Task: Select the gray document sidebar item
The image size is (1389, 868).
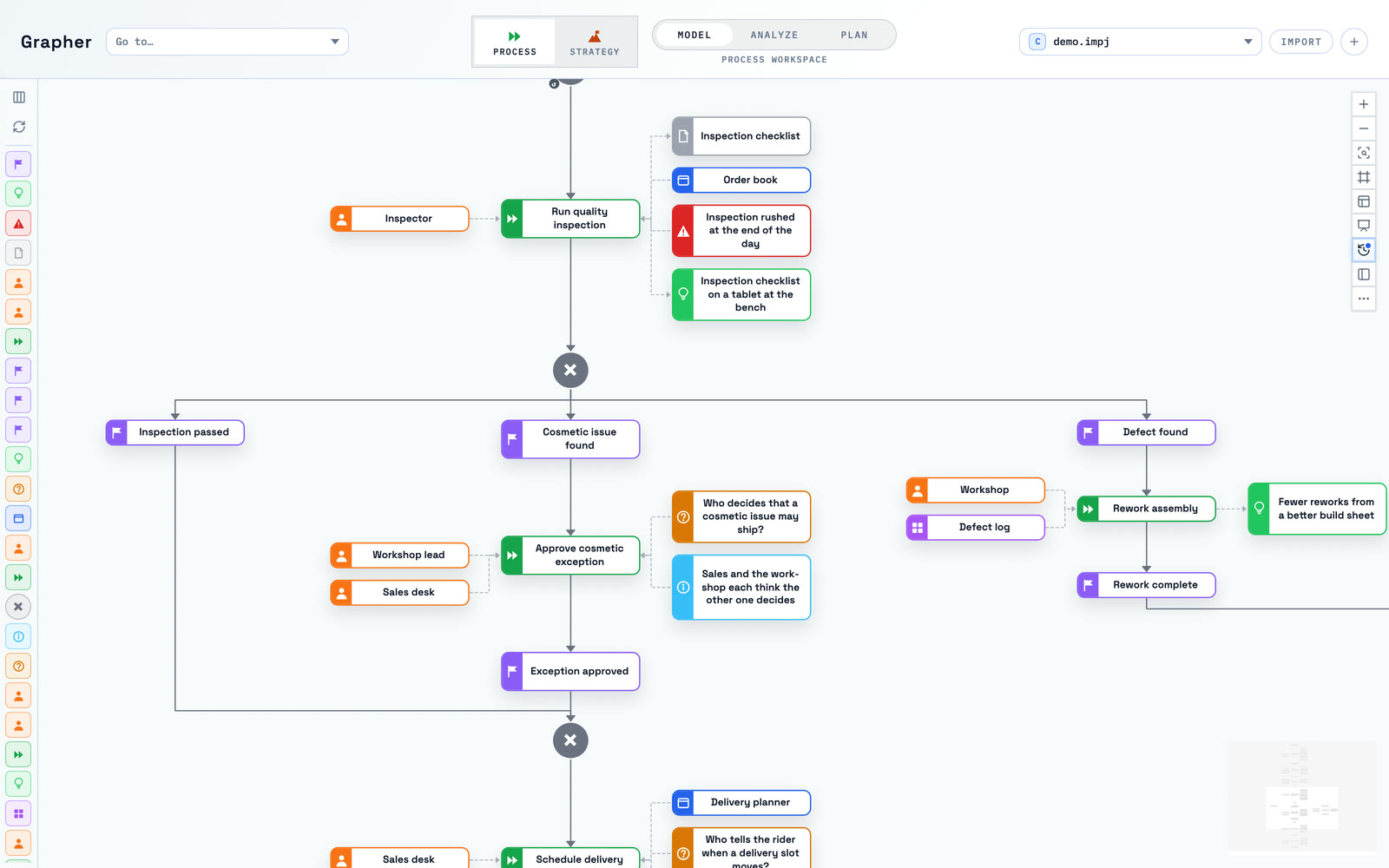Action: click(18, 253)
